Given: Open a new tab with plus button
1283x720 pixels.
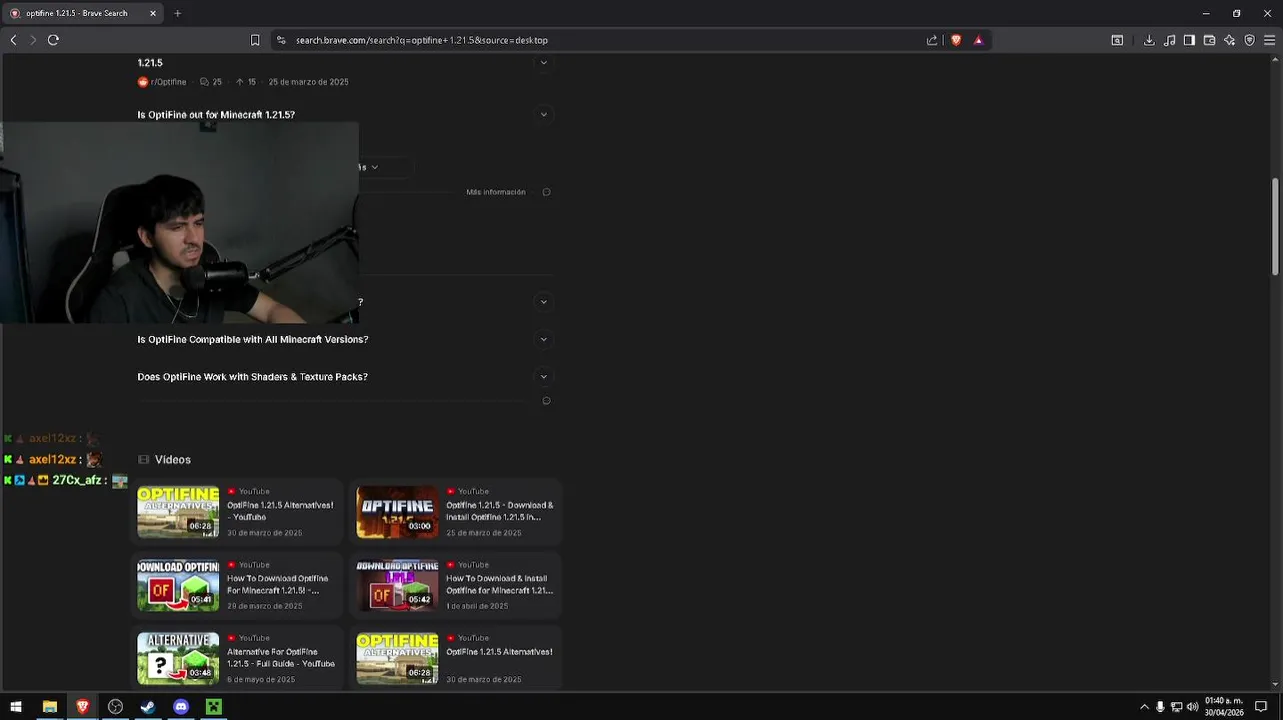Looking at the screenshot, I should point(177,13).
